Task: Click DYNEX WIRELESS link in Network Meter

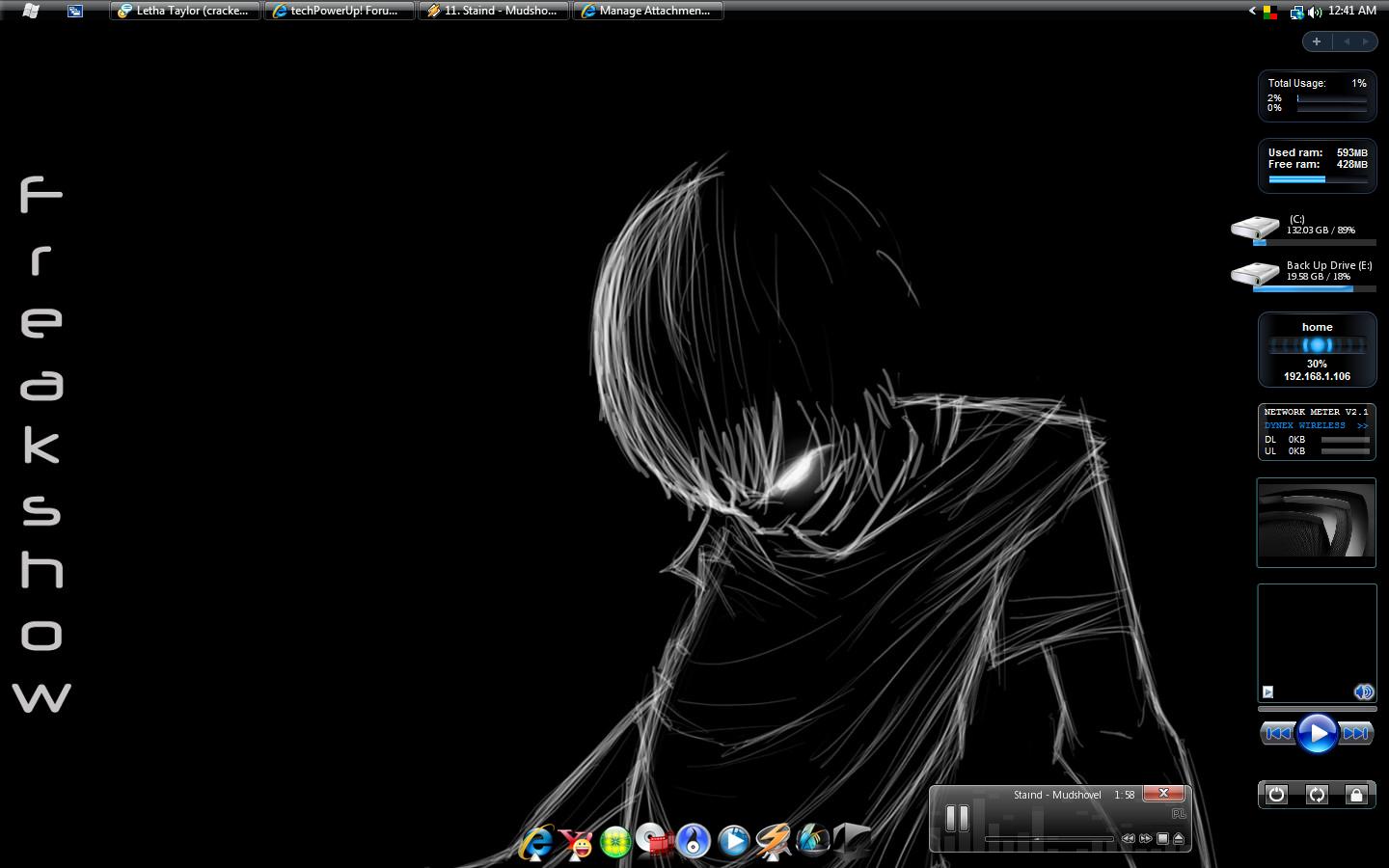Action: (1304, 425)
